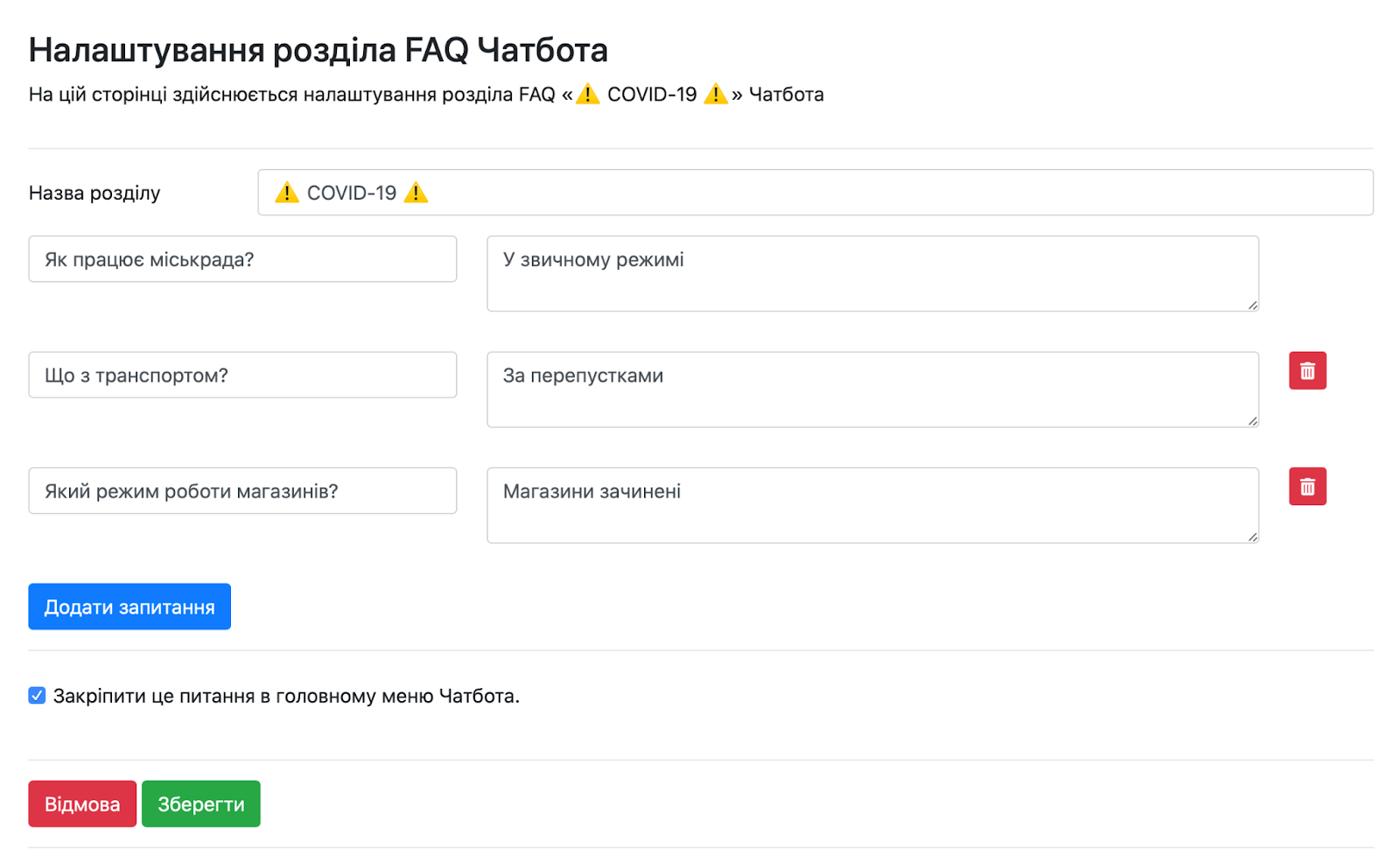Click resize handle of "У звичному режимі" textarea
1400x863 pixels.
[x=1252, y=305]
